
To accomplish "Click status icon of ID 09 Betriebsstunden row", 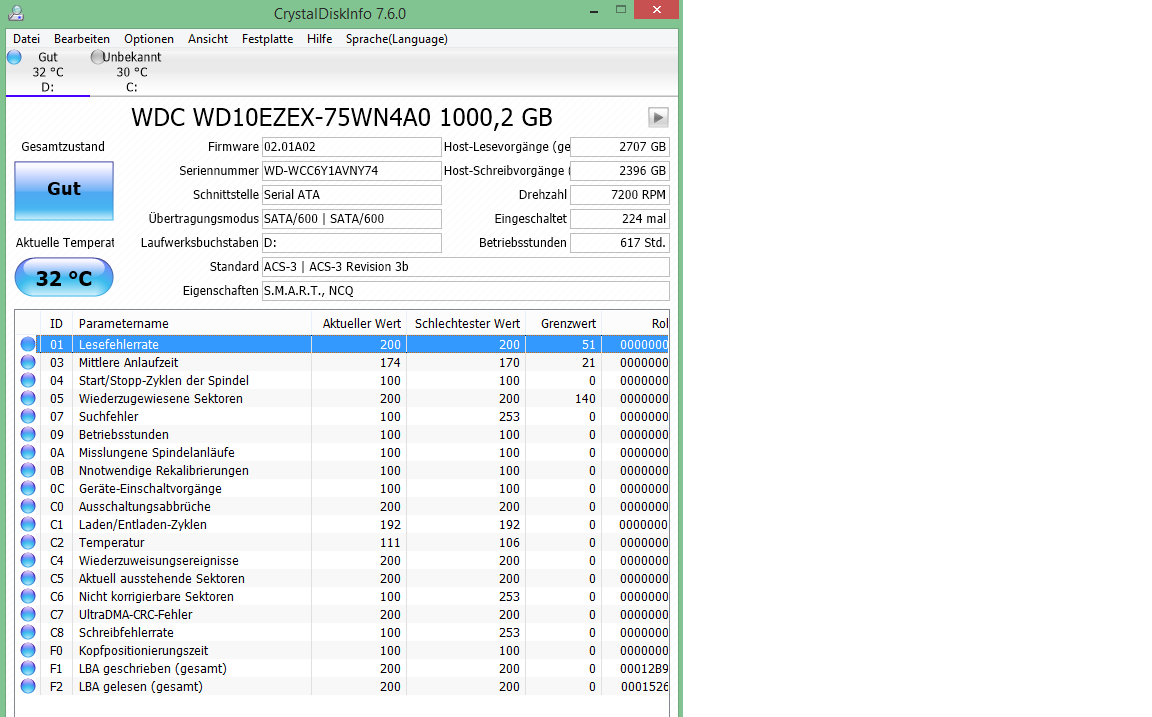I will coord(28,434).
